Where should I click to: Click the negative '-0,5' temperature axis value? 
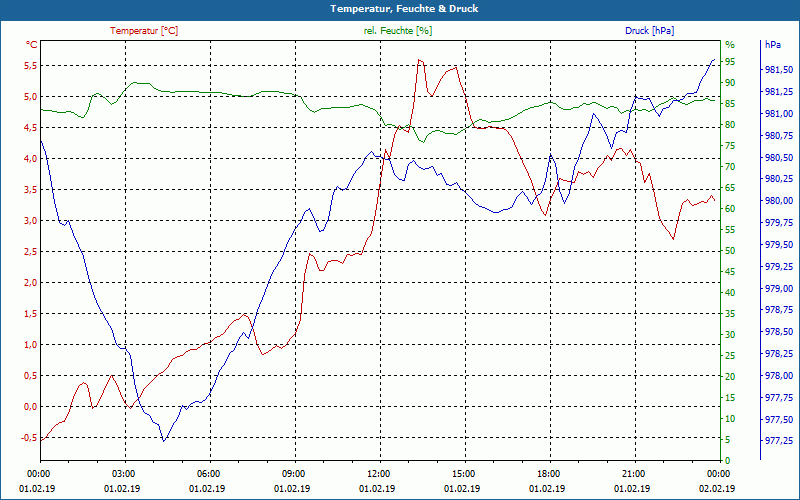29,438
